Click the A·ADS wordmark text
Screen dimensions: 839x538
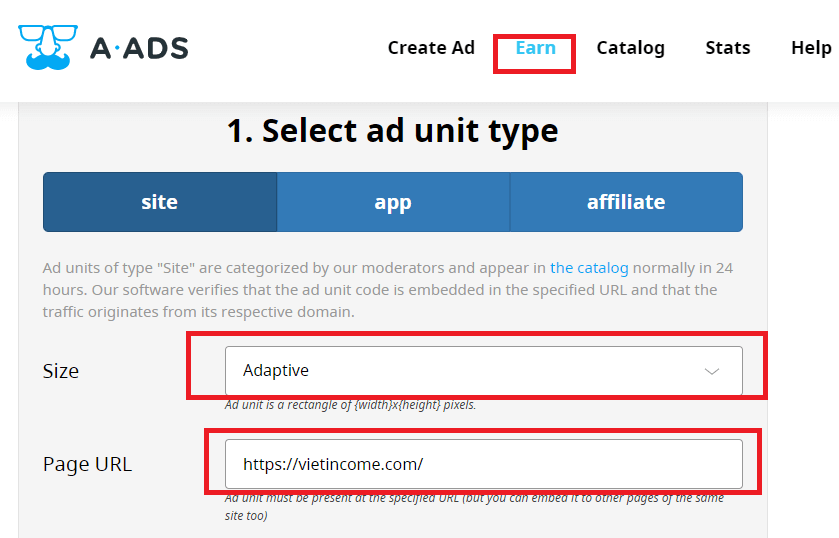(x=139, y=48)
